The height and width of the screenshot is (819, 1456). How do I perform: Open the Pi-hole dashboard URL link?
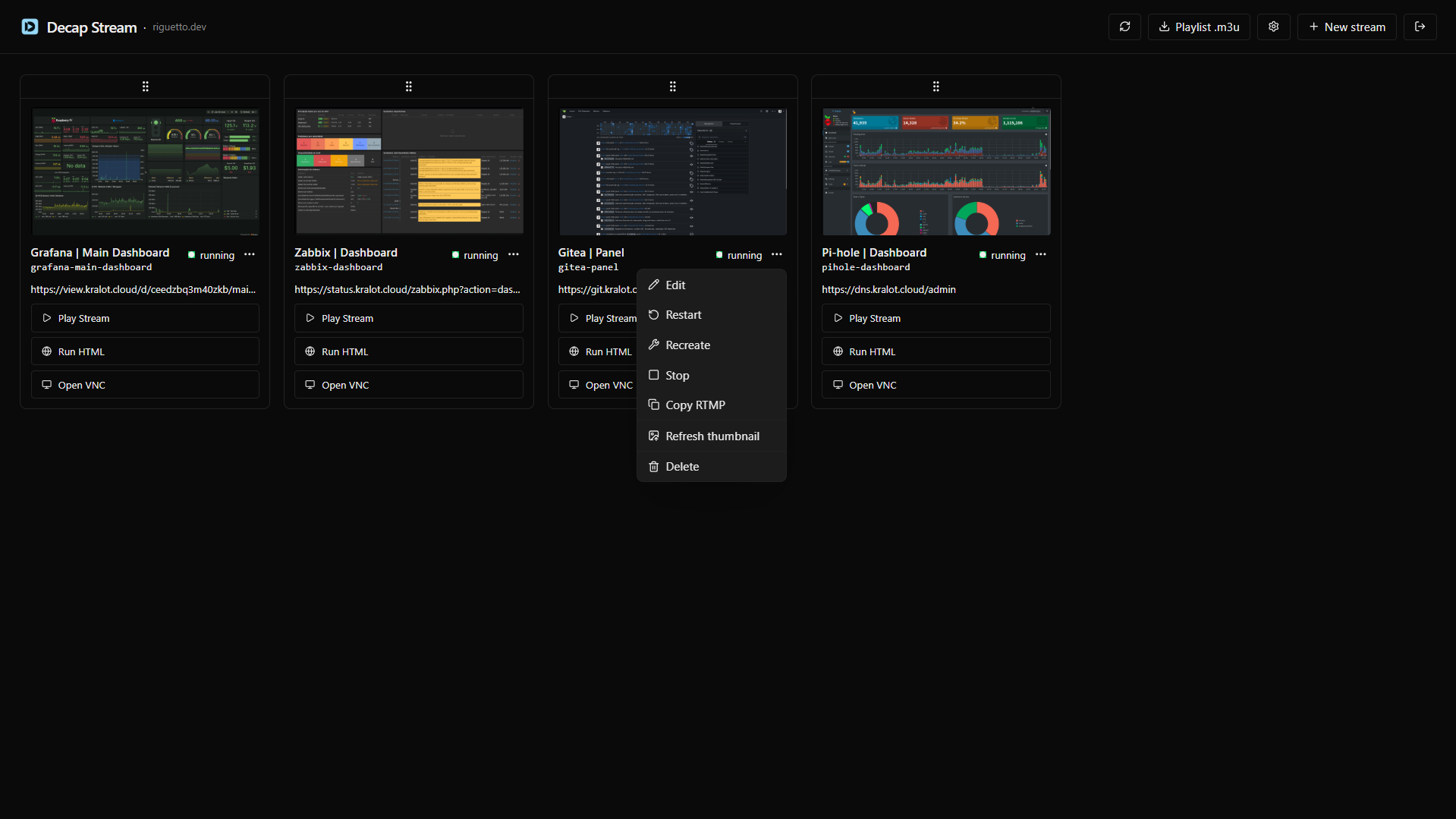pyautogui.click(x=888, y=289)
